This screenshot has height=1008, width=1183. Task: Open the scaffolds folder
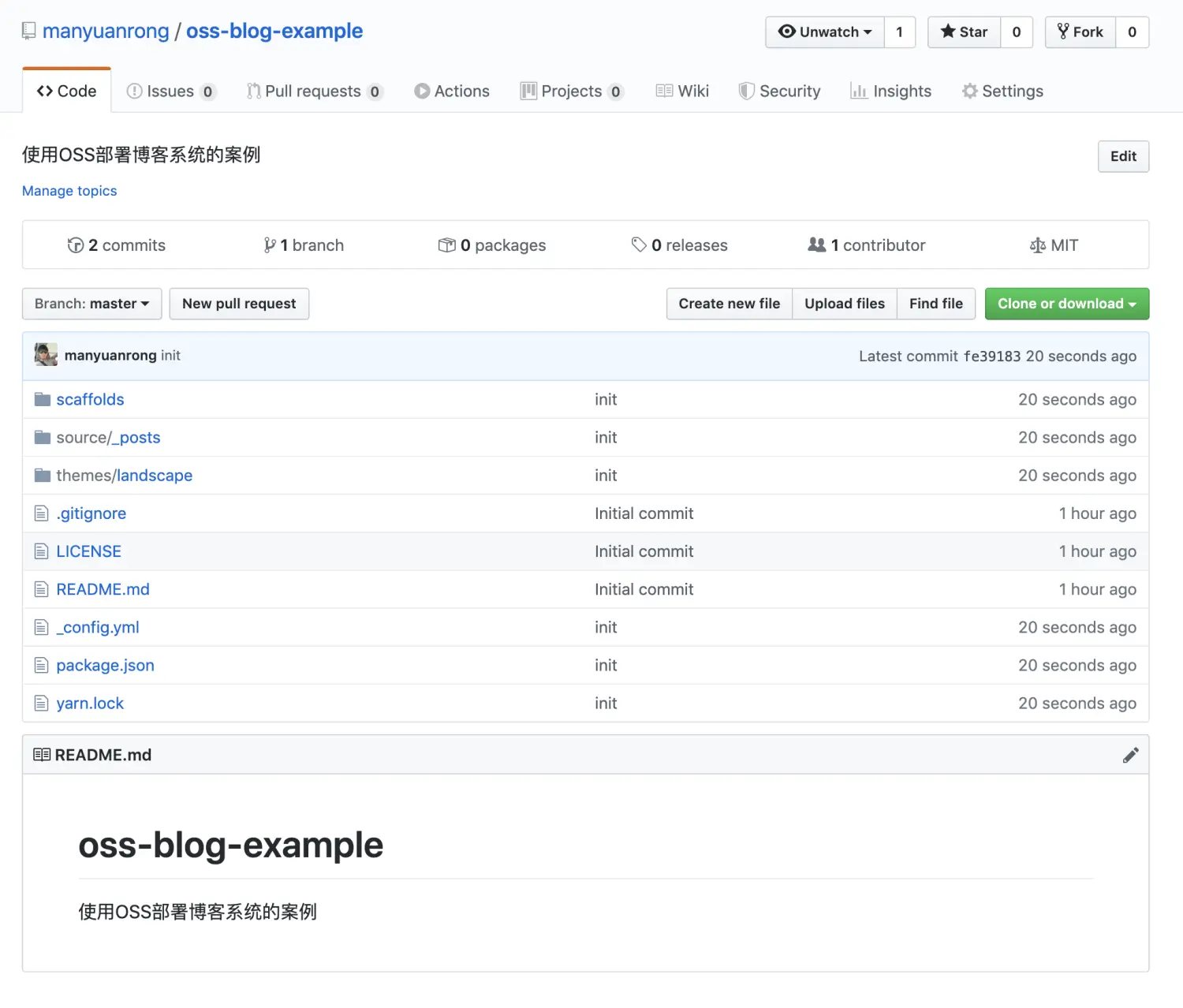[90, 400]
